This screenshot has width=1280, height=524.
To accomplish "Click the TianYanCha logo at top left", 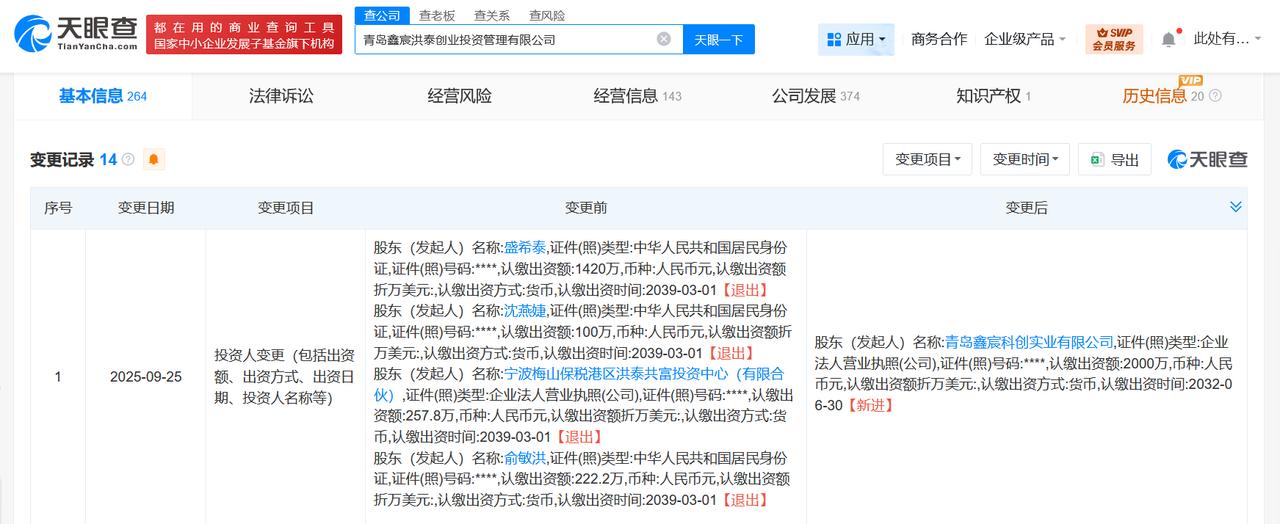I will [x=76, y=33].
